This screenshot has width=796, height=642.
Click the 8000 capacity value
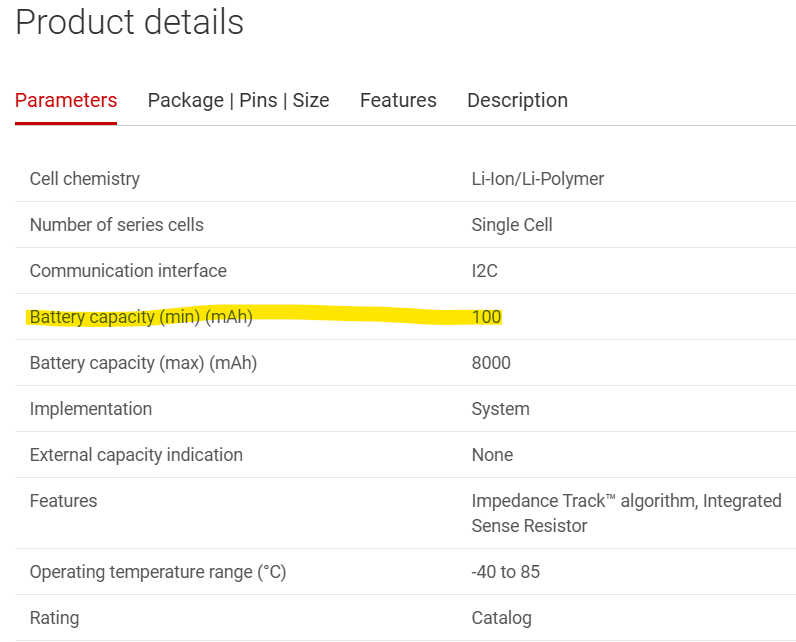[491, 363]
